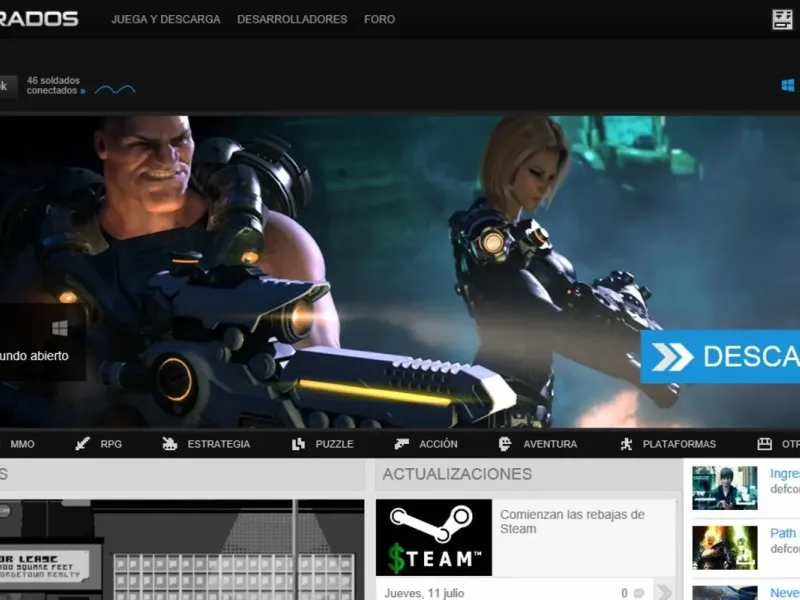
Task: Open the JUEGA Y DESCARGA menu
Action: point(166,19)
